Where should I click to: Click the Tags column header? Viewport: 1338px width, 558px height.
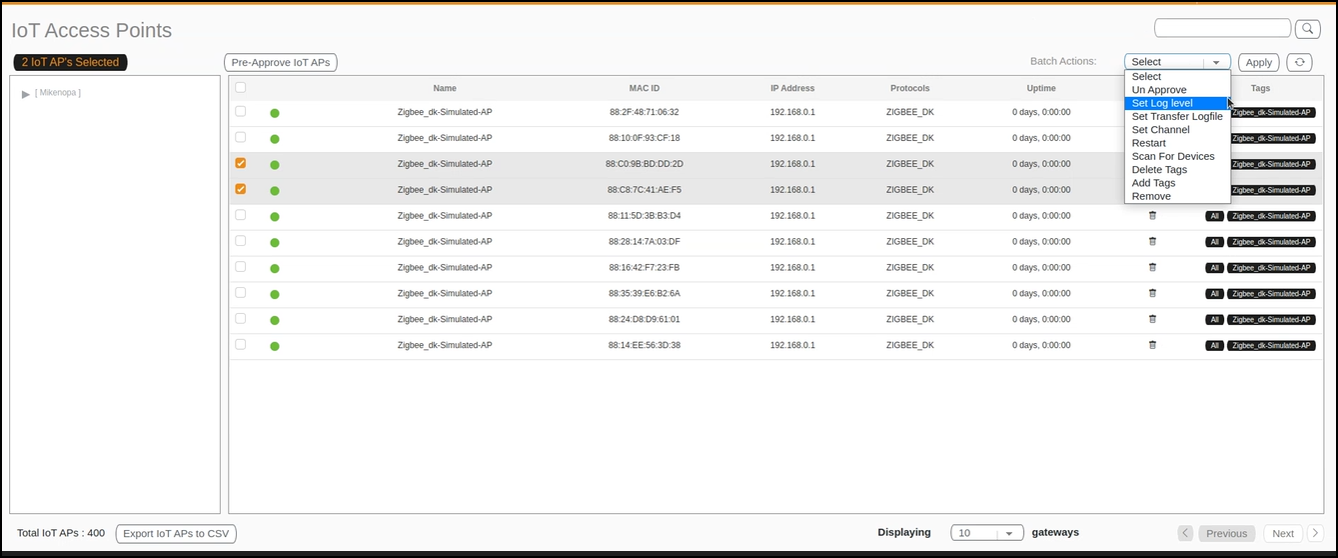(1260, 88)
